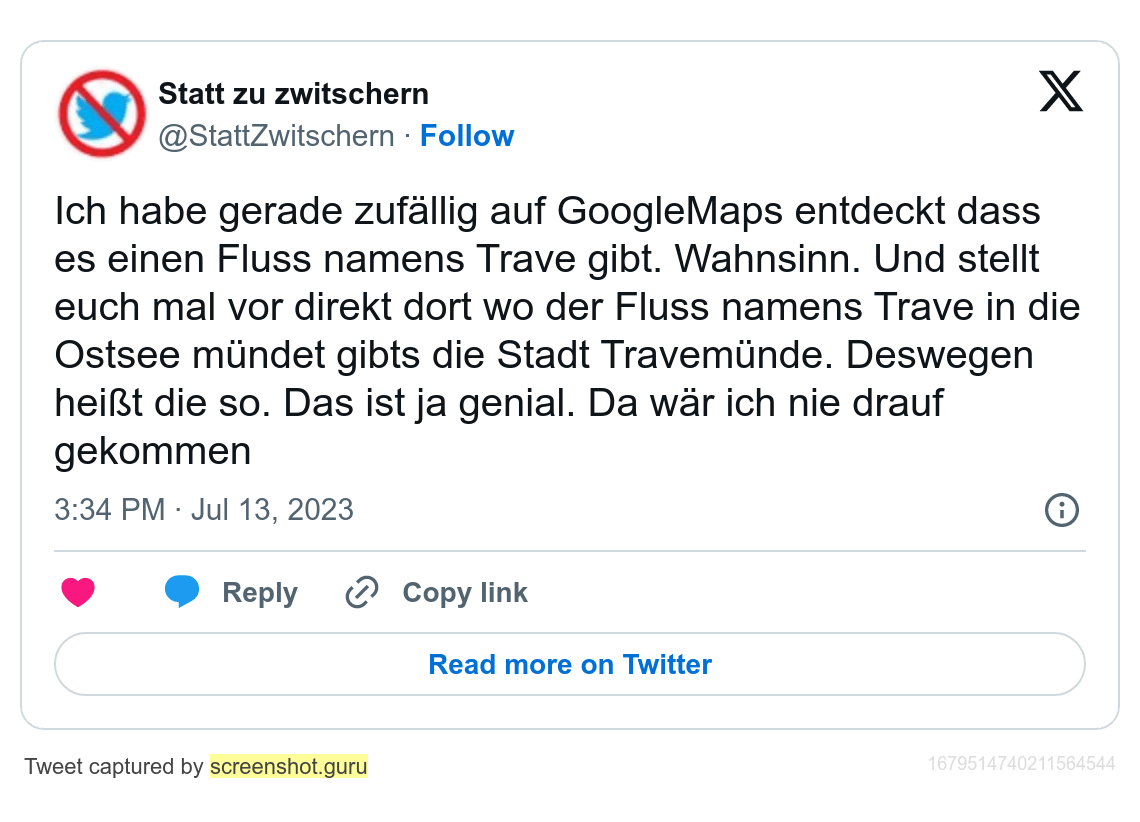Open the tweet info circle icon
1140x822 pixels.
pyautogui.click(x=1061, y=510)
